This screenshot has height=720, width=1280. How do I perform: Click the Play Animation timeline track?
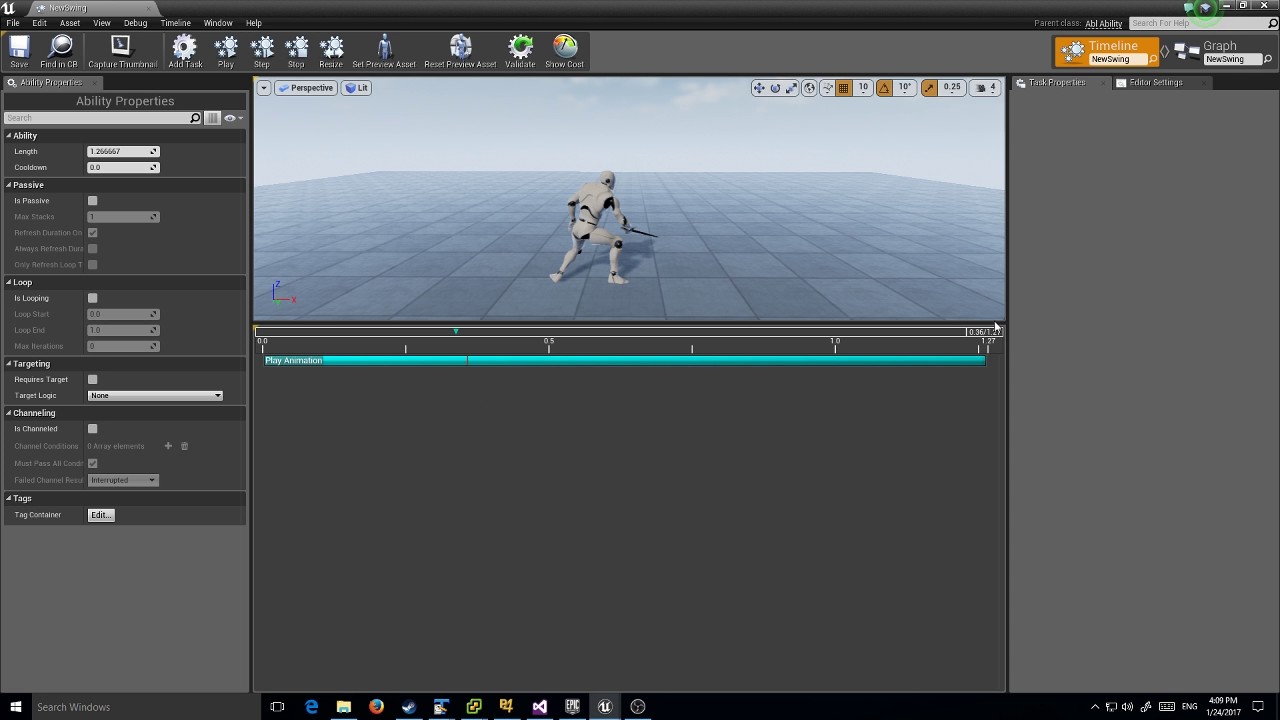click(x=624, y=361)
